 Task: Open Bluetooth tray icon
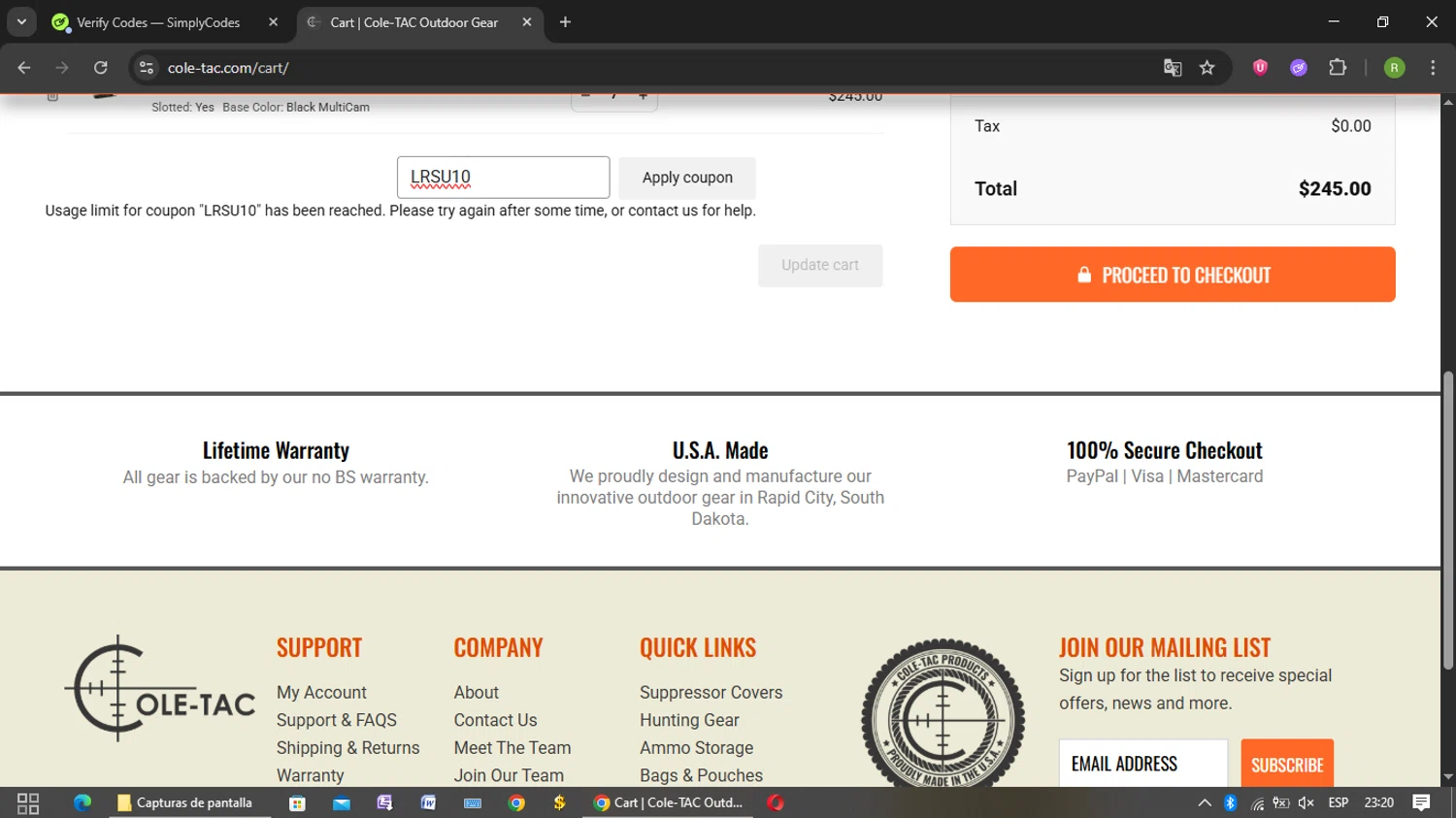1231,802
